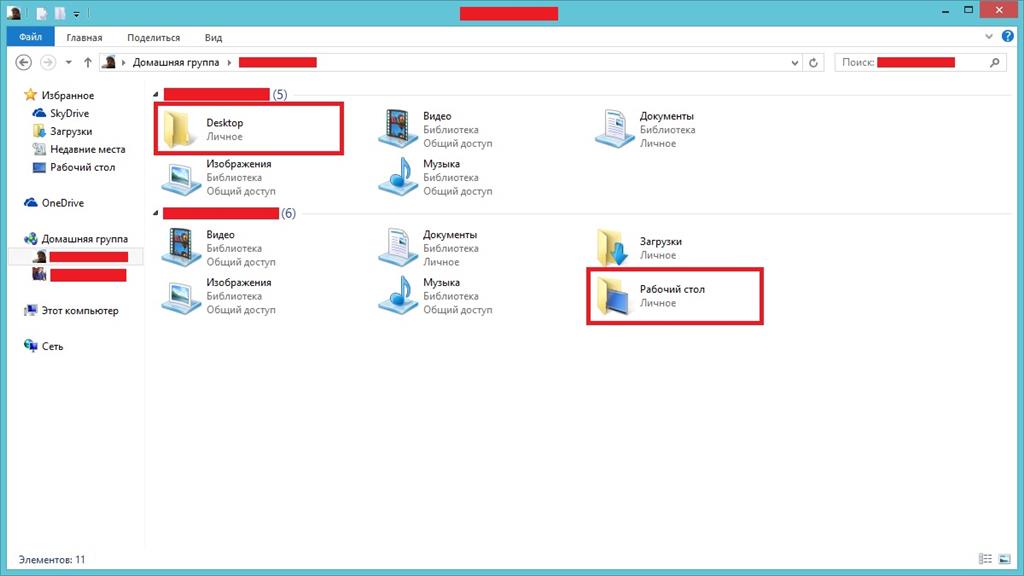This screenshot has width=1024, height=576.
Task: Expand the address bar history dropdown
Action: tap(795, 63)
